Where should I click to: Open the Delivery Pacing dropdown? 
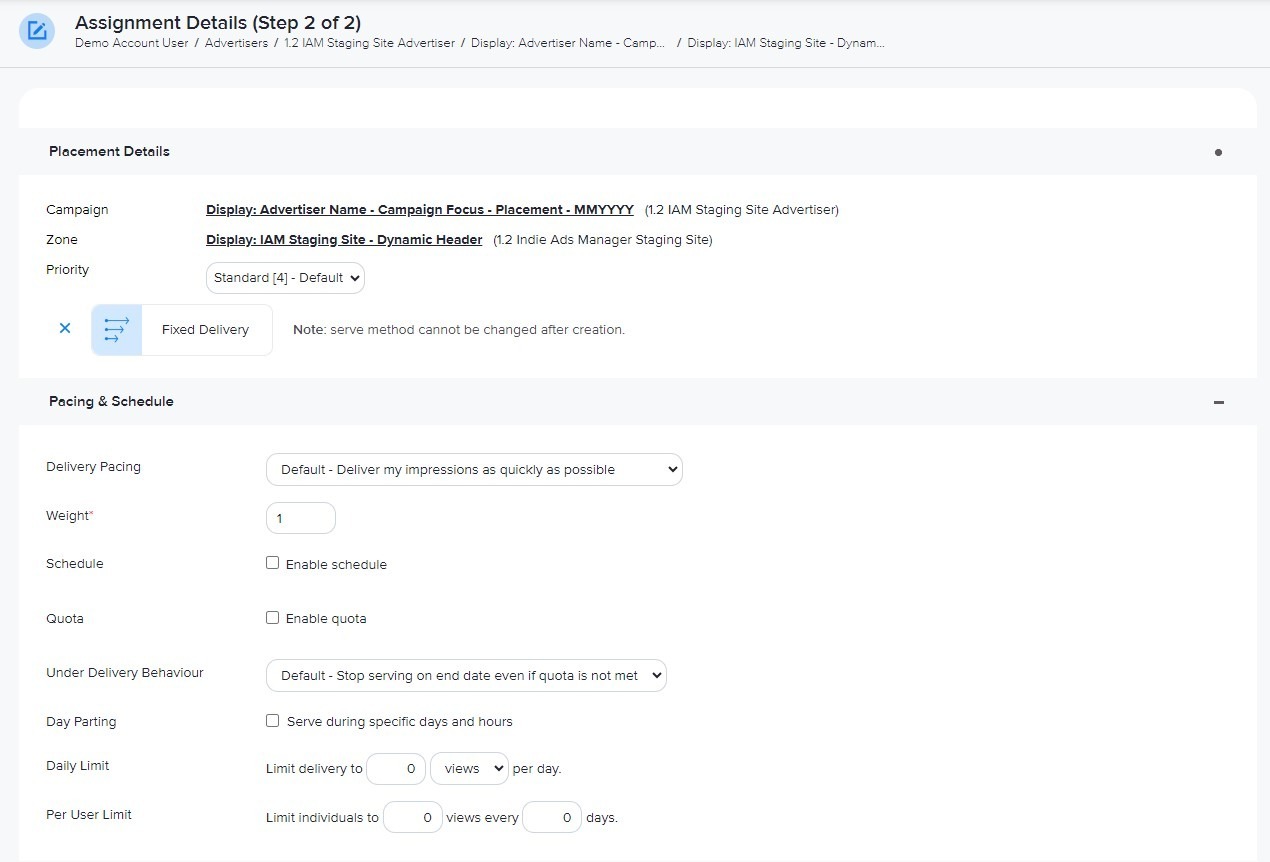pos(474,469)
